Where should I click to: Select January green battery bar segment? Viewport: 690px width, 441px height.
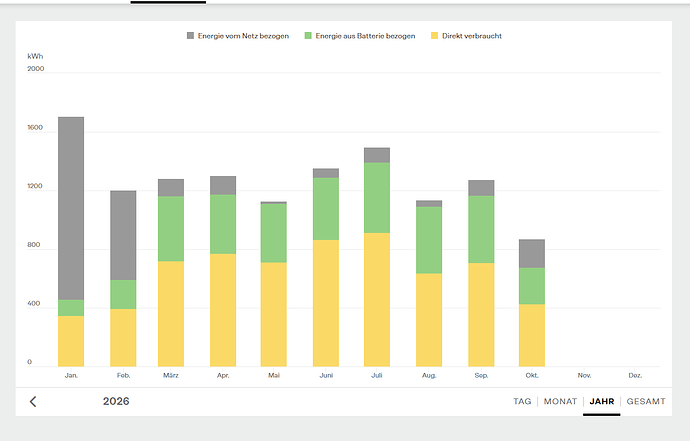click(x=71, y=308)
